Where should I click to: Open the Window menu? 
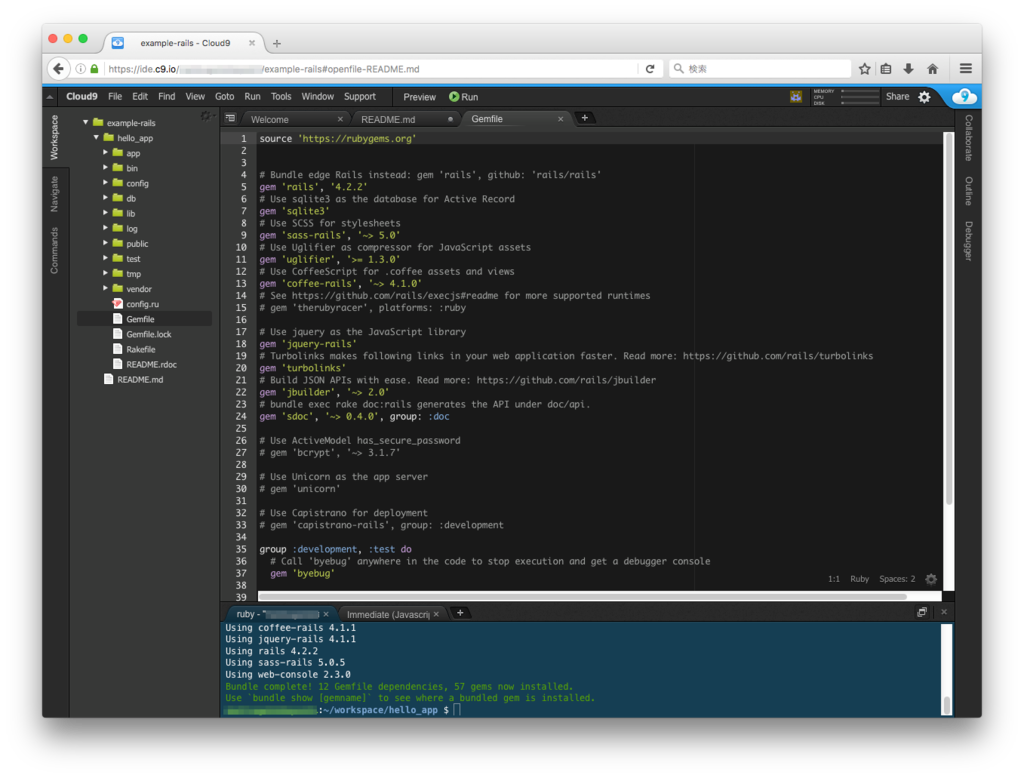pyautogui.click(x=317, y=97)
